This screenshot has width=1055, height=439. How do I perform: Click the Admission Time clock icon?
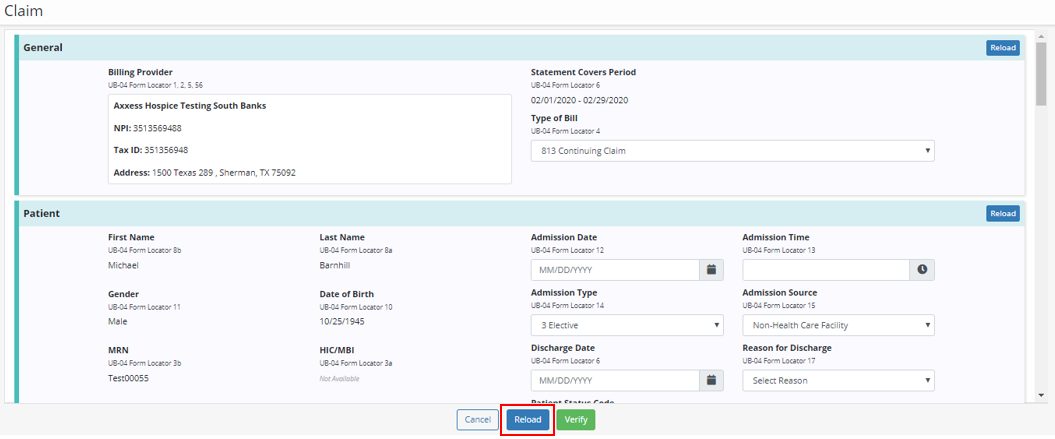(922, 270)
